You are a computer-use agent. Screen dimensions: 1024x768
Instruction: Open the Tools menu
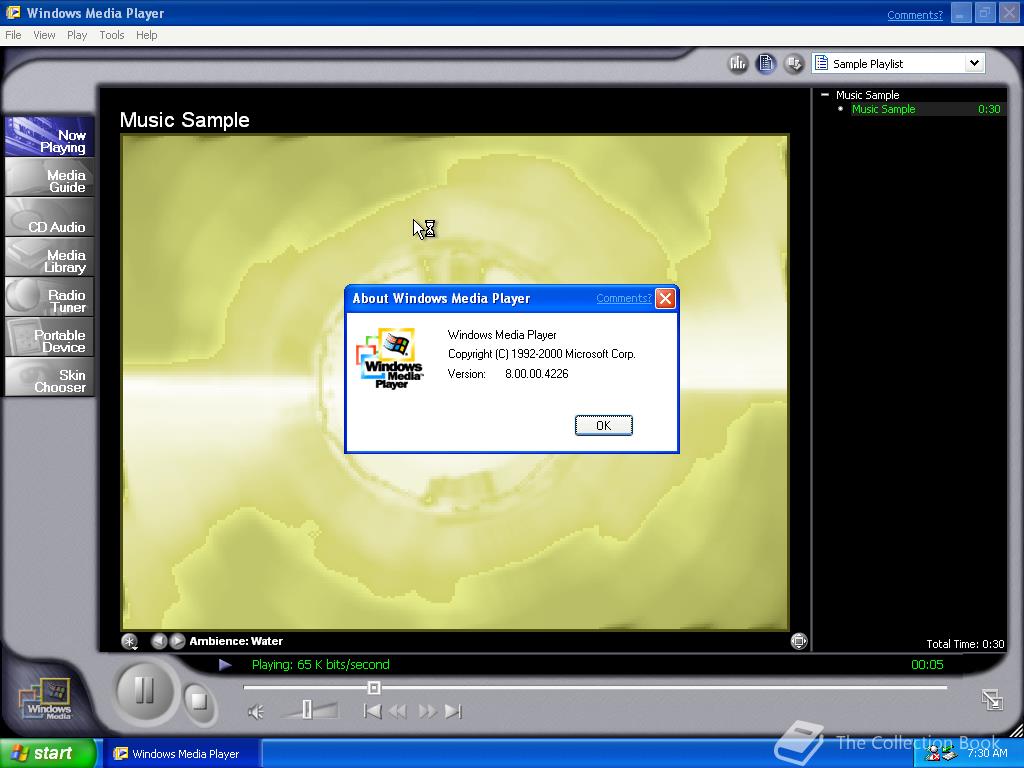(112, 35)
